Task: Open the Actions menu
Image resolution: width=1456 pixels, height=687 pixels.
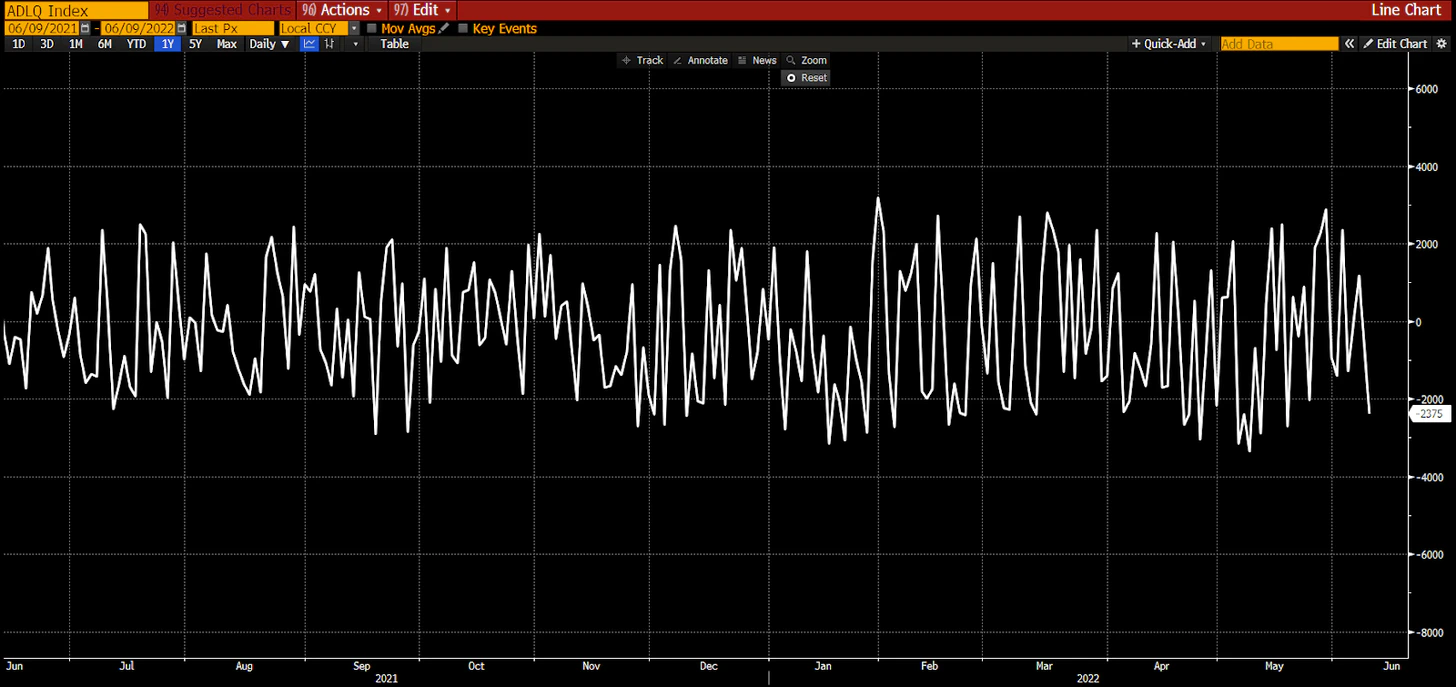Action: [341, 10]
